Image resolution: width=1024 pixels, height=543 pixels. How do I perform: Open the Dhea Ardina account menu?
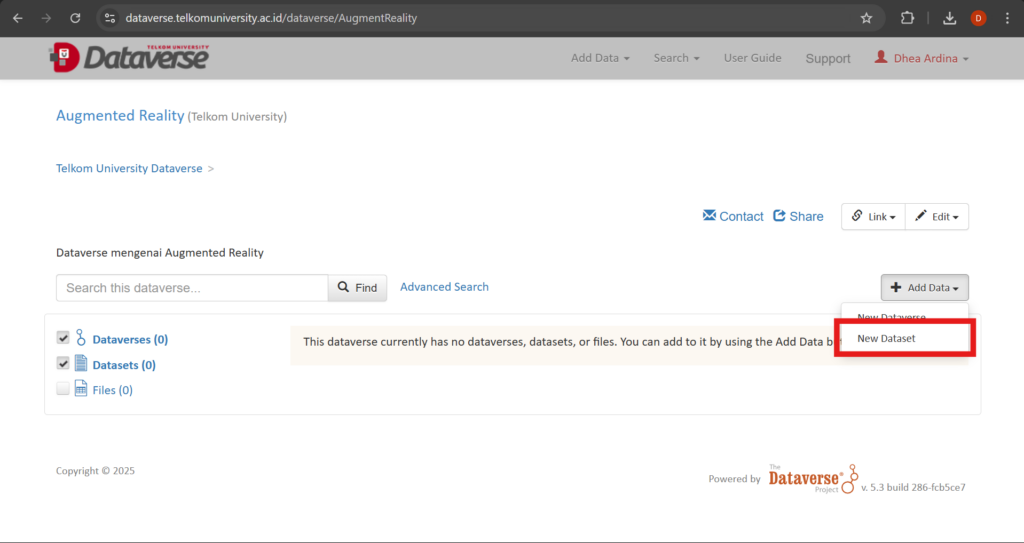click(x=921, y=58)
